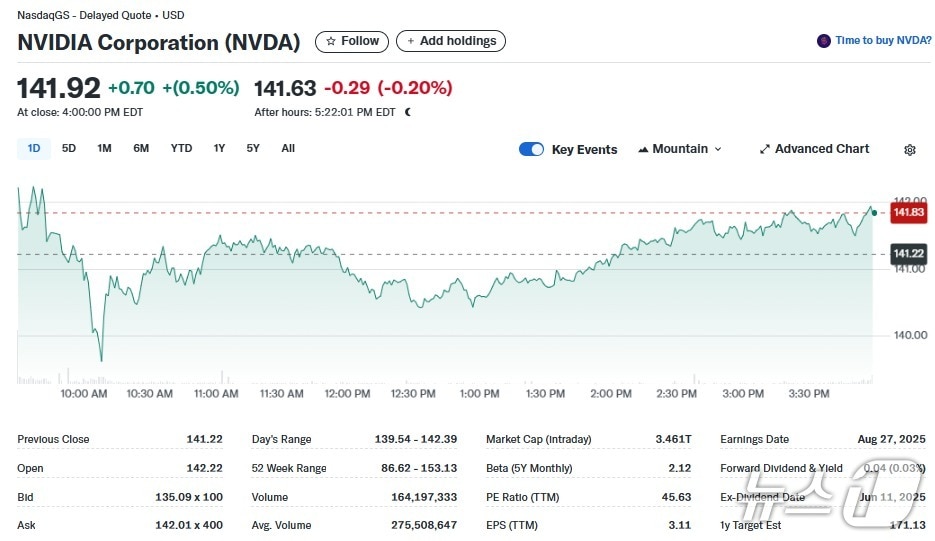Screen dimensions: 935x541
Task: Show the 5Y price history
Action: click(x=253, y=148)
